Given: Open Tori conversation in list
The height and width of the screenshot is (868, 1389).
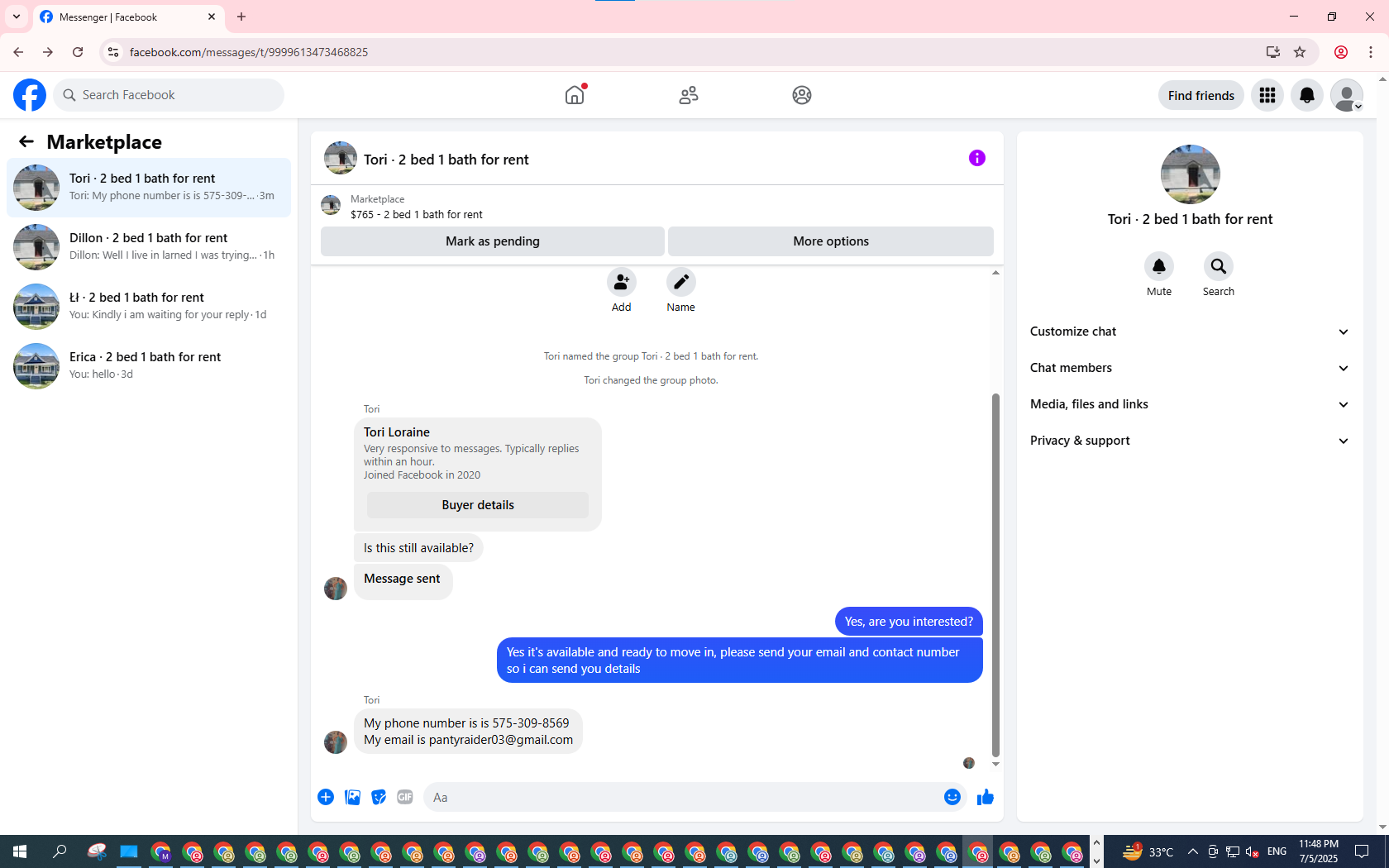Looking at the screenshot, I should coord(149,188).
